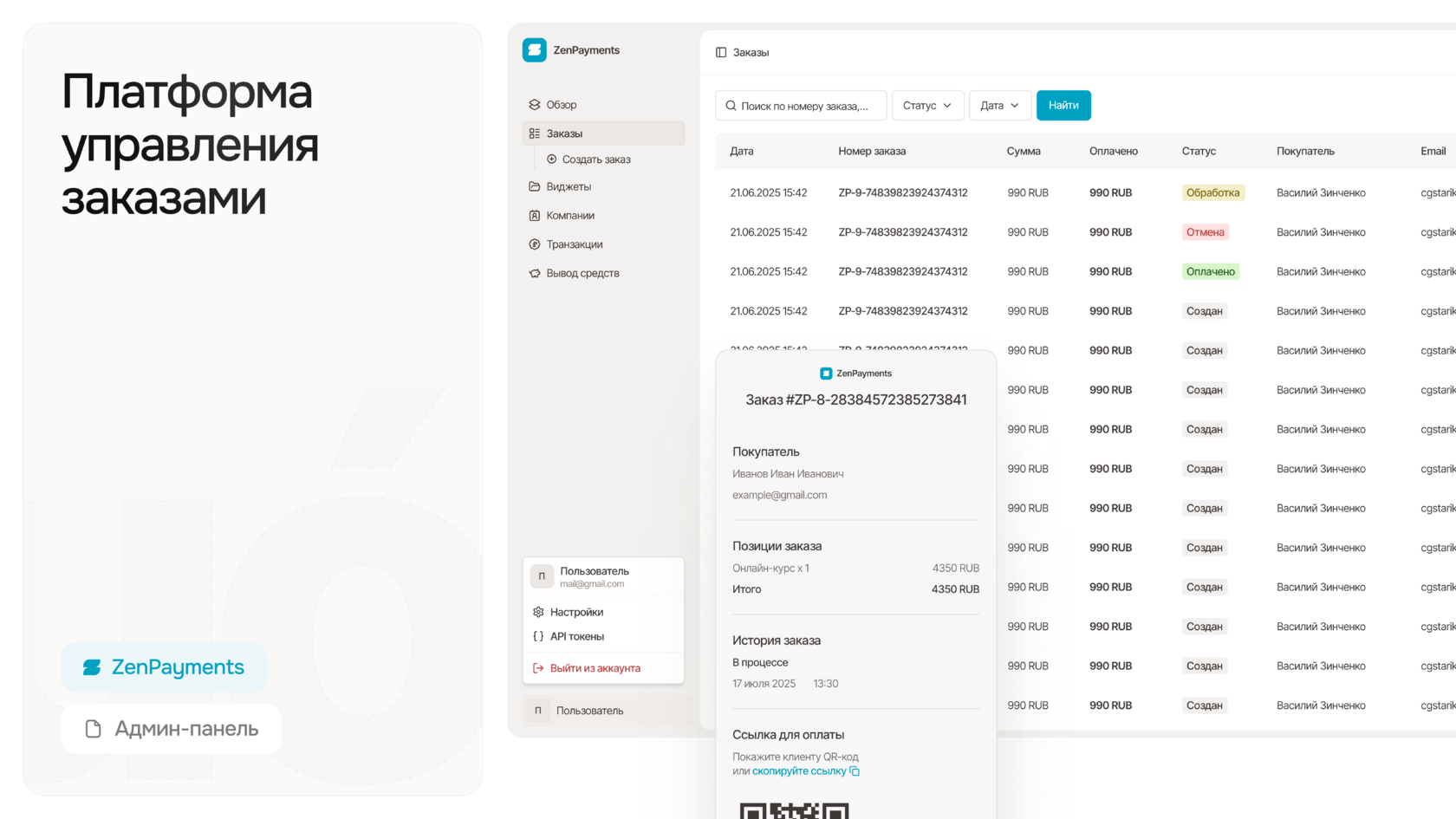Click the Email column header
1456x819 pixels.
pyautogui.click(x=1433, y=152)
